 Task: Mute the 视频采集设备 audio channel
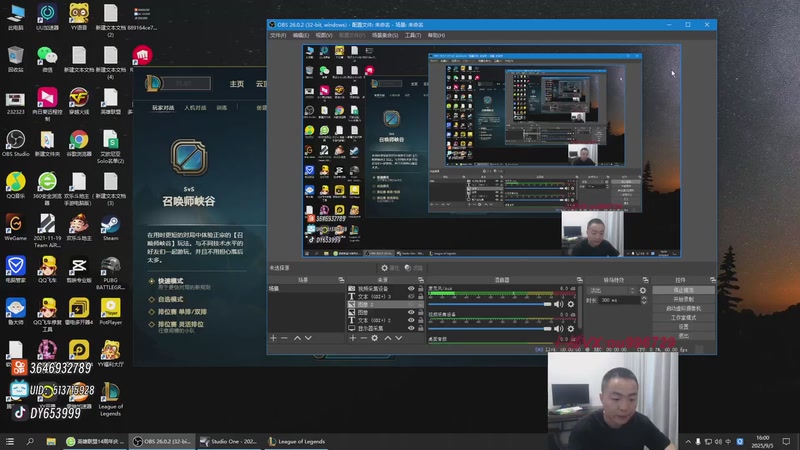[559, 329]
